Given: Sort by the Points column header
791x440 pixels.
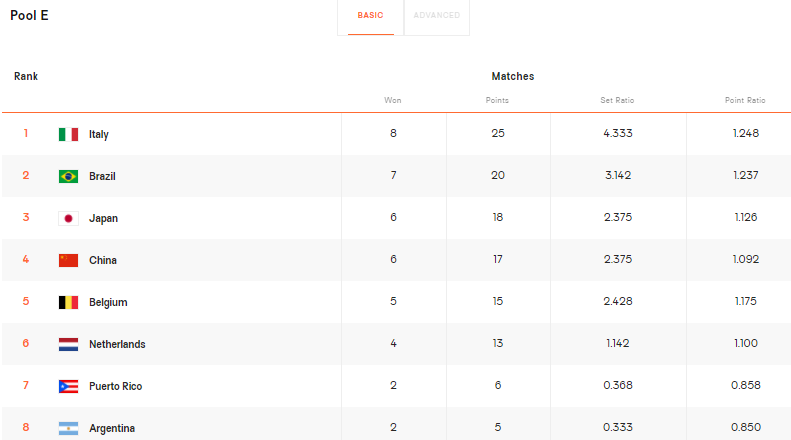Looking at the screenshot, I should point(497,100).
